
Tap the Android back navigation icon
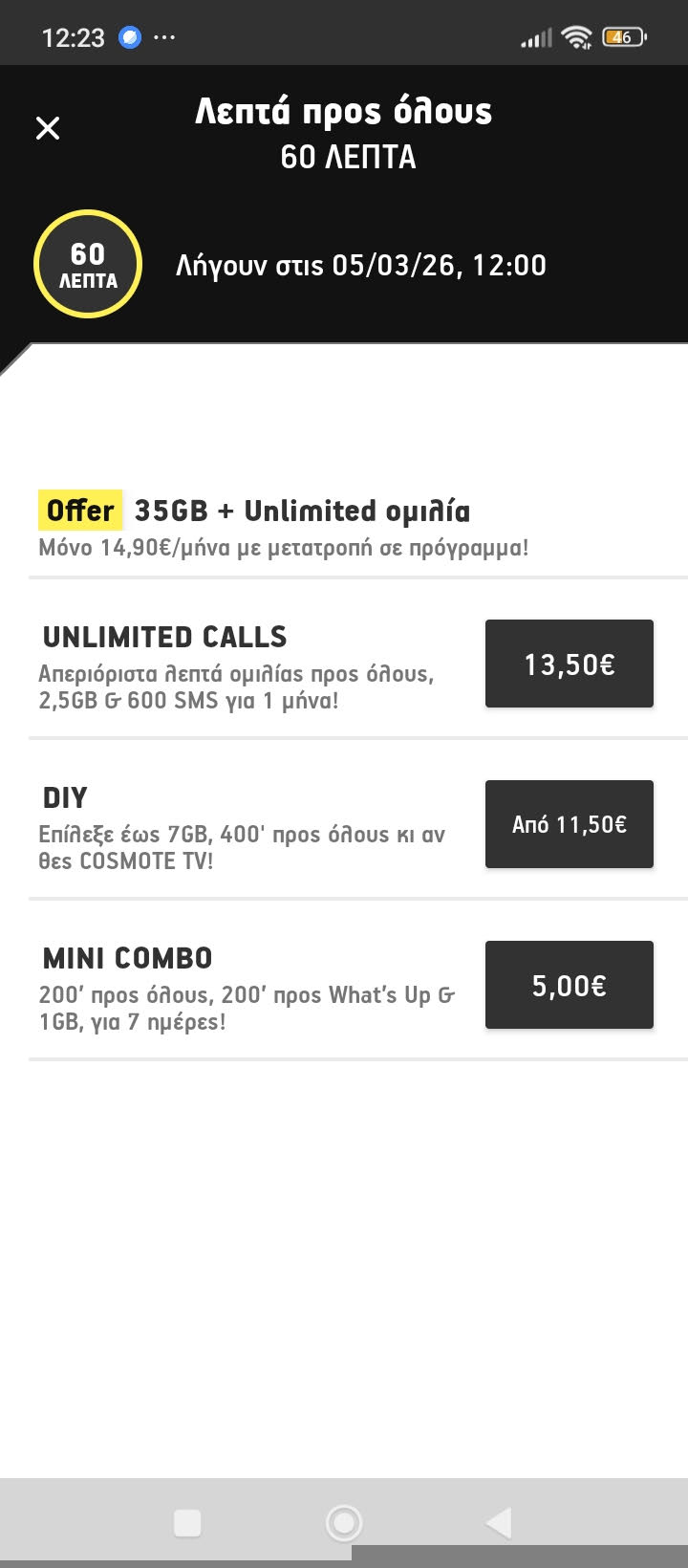click(x=499, y=1522)
